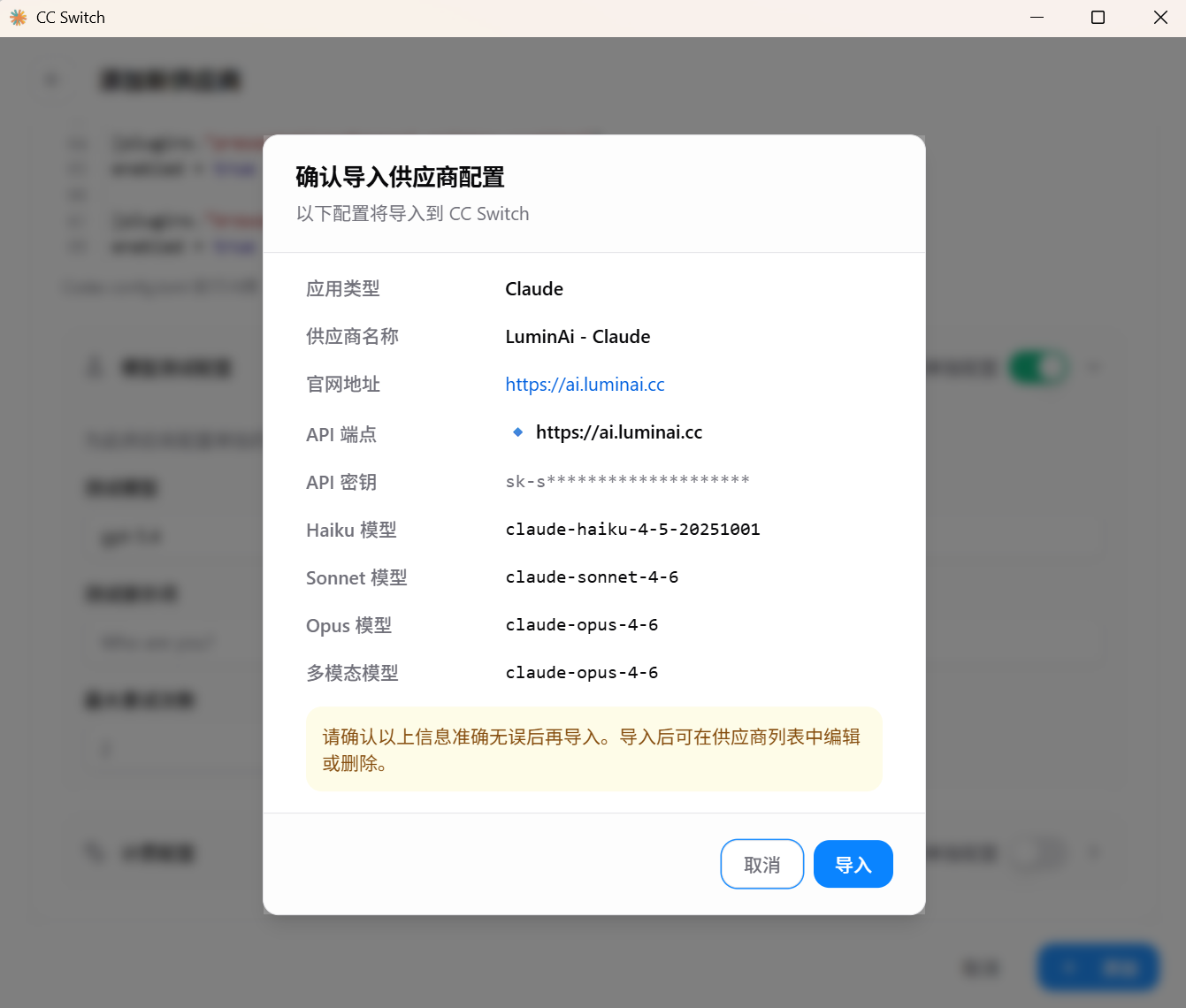1186x1008 pixels.
Task: Click the wrench icon beside the bottom section heading
Action: tap(95, 852)
